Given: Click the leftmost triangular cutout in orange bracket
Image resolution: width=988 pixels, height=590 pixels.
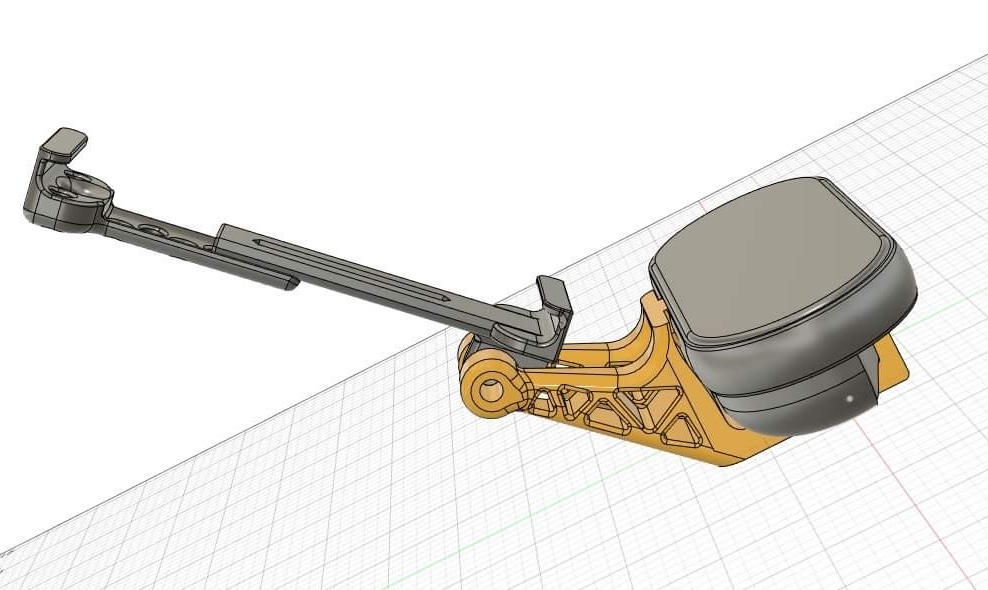Looking at the screenshot, I should pyautogui.click(x=547, y=402).
